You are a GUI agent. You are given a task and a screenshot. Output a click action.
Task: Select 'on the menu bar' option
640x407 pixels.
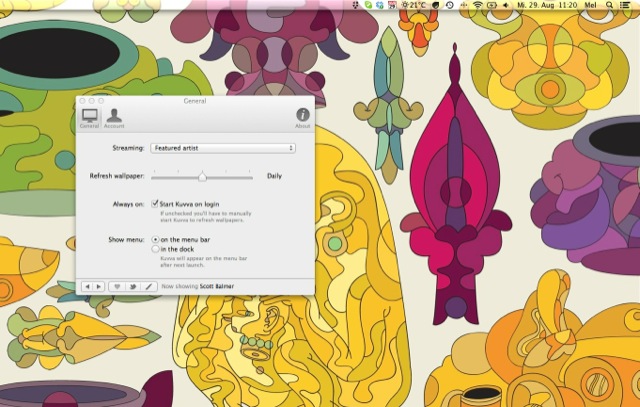(155, 240)
